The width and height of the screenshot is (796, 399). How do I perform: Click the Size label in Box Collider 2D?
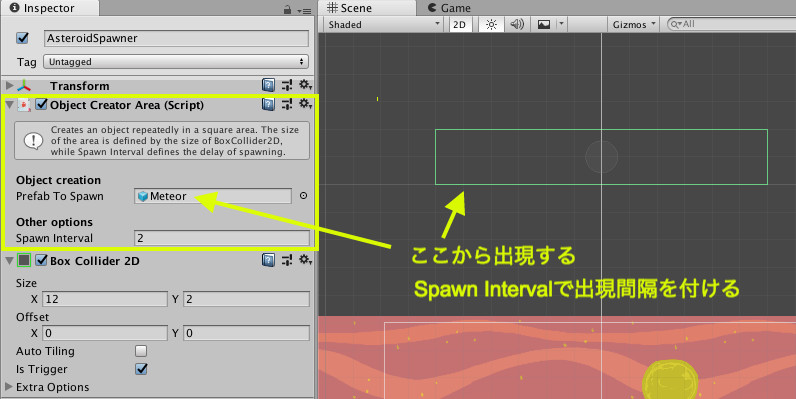26,283
